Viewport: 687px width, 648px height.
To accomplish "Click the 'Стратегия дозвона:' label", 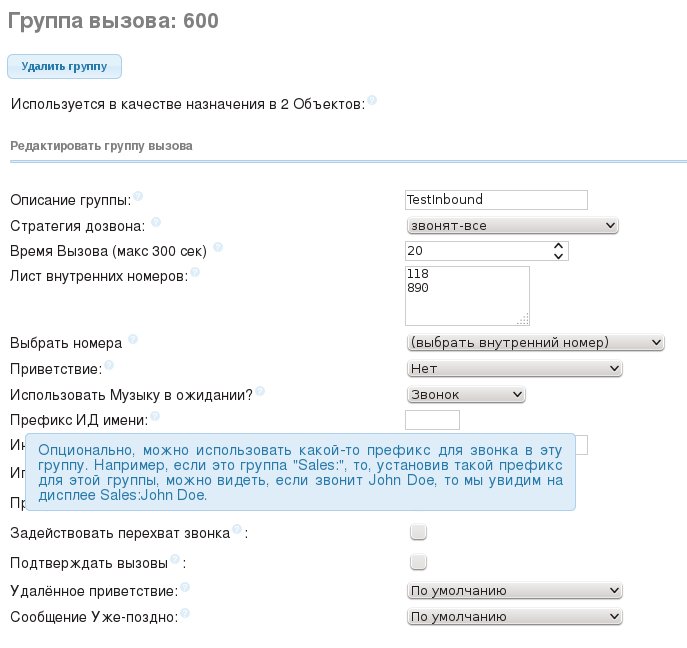I will (78, 226).
